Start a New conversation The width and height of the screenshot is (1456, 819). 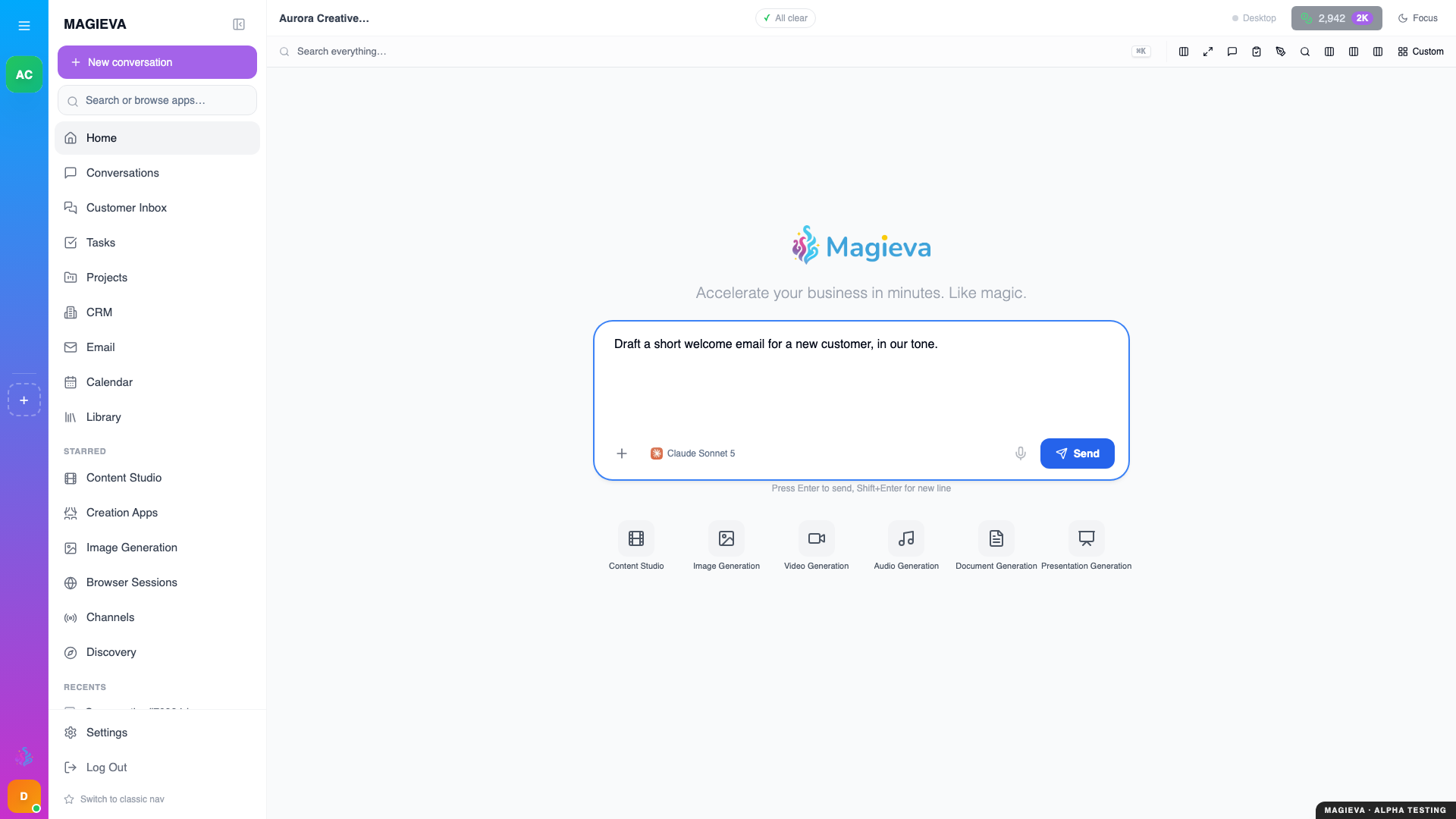157,62
